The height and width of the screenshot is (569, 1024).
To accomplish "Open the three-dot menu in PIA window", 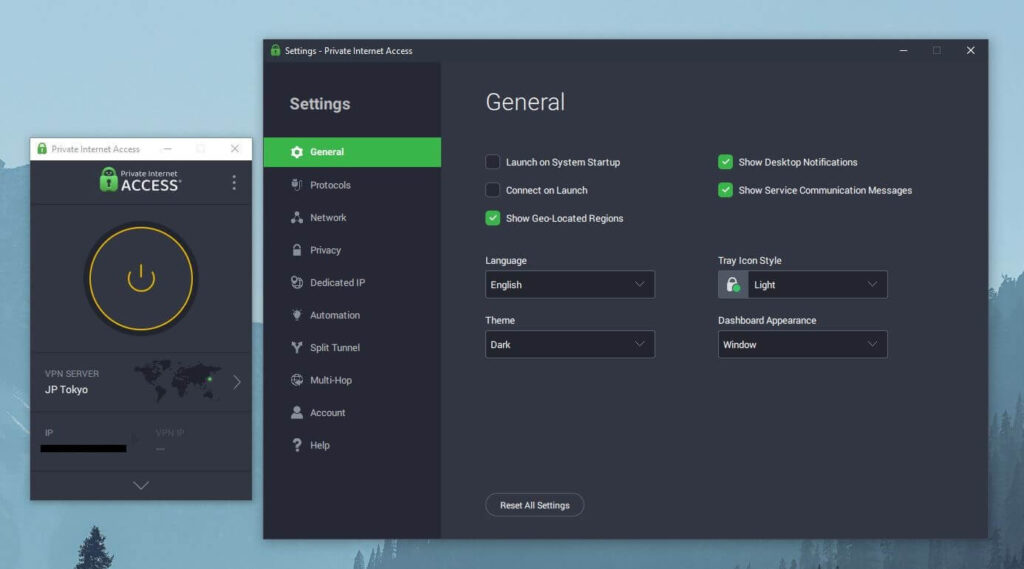I will pos(234,182).
